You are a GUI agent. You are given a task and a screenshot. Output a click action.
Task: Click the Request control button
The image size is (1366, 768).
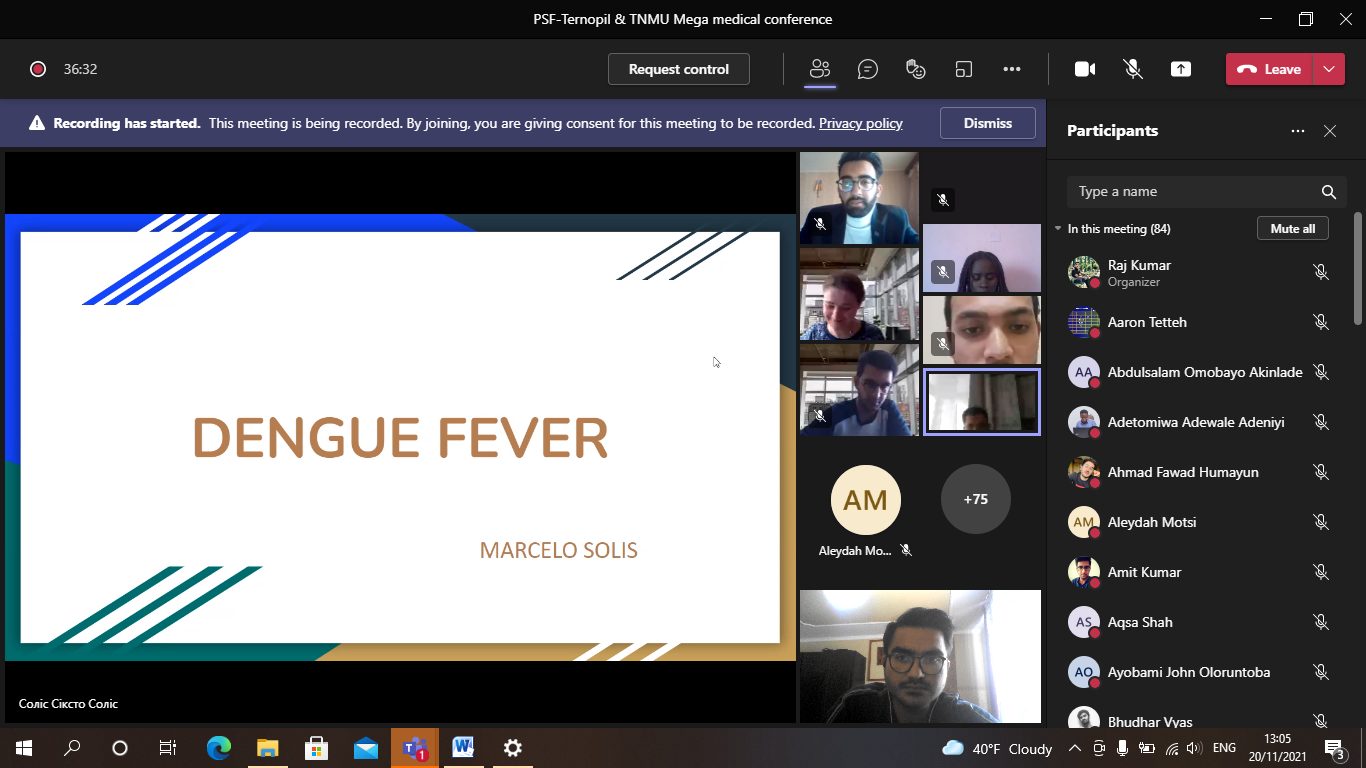coord(678,69)
